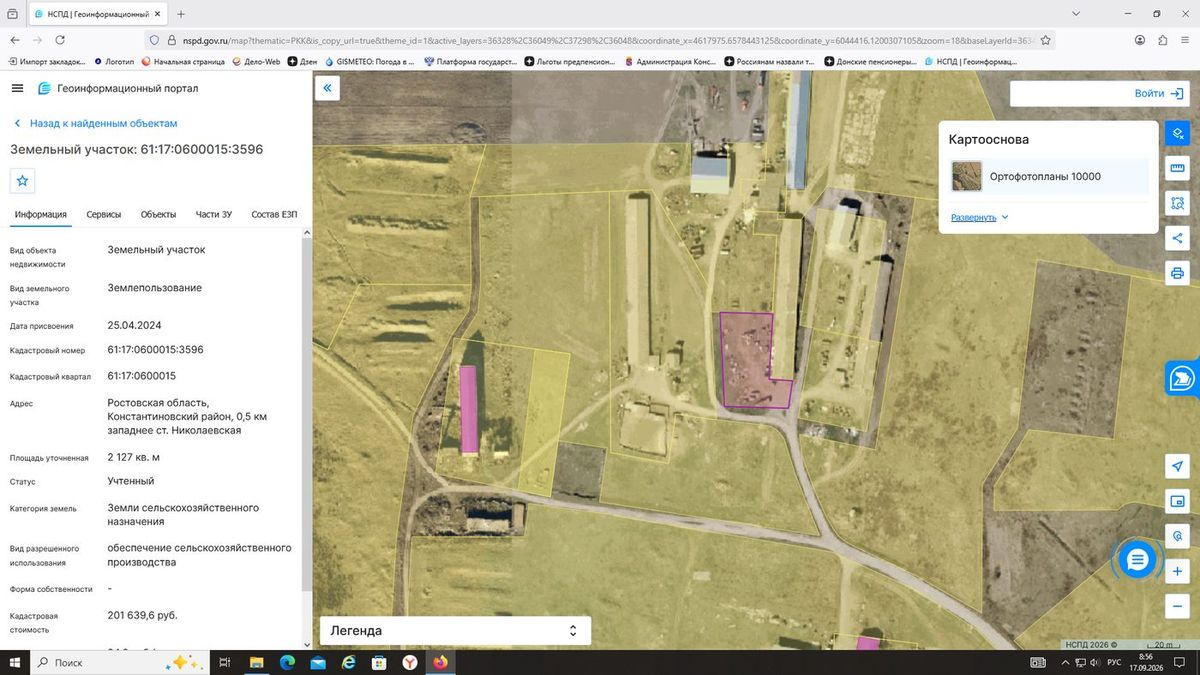Add parcel to favorites with star icon

[x=23, y=181]
